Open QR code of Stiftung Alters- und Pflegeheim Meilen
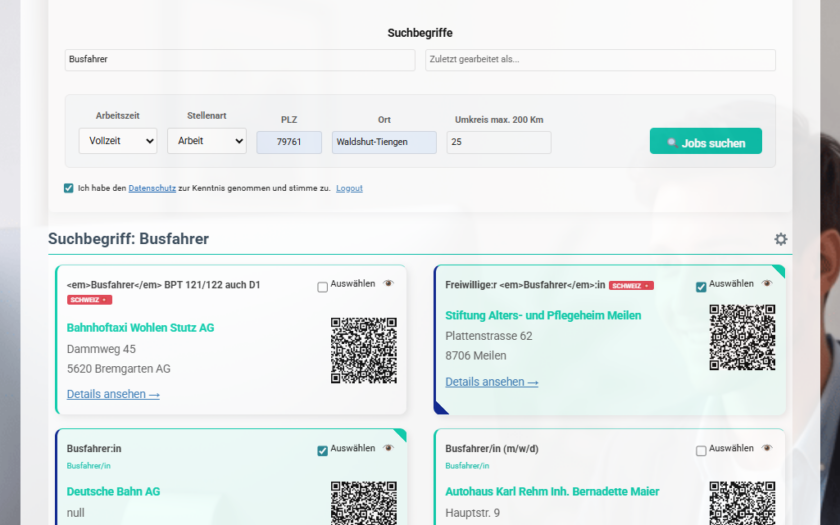Image resolution: width=840 pixels, height=525 pixels. point(742,337)
